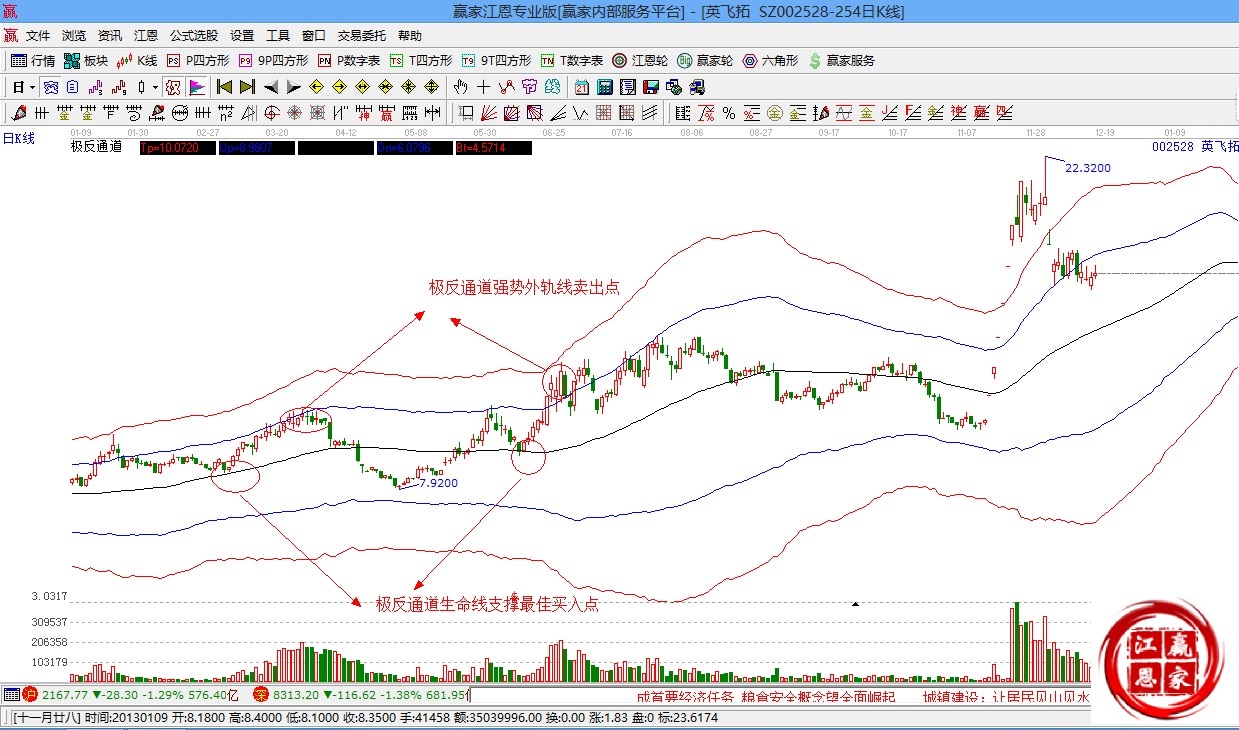Click the command input field in status bar

(550, 695)
